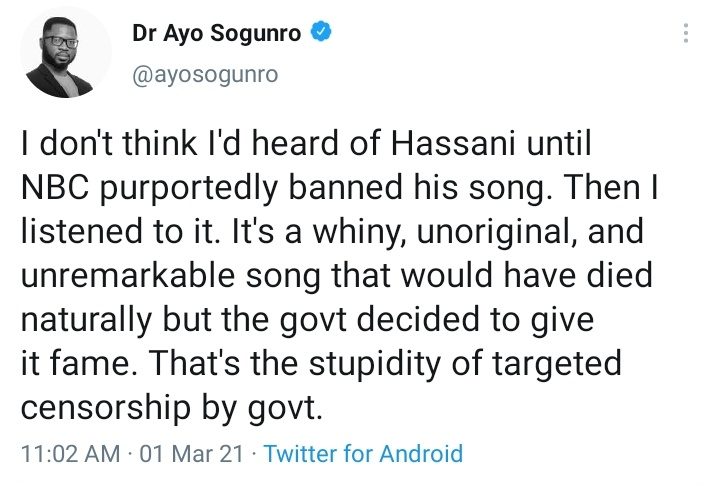720x486 pixels.
Task: Click the 11:02 AM timestamp
Action: coord(69,453)
